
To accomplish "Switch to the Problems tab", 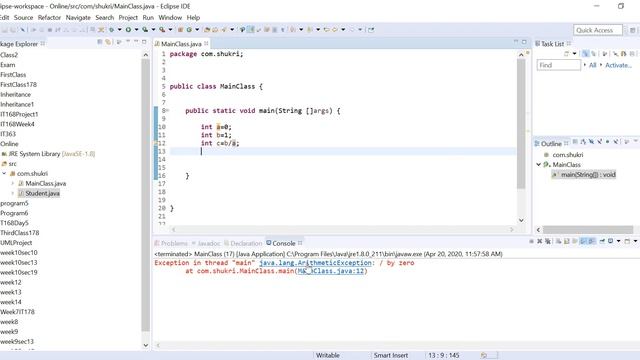I will coord(171,243).
